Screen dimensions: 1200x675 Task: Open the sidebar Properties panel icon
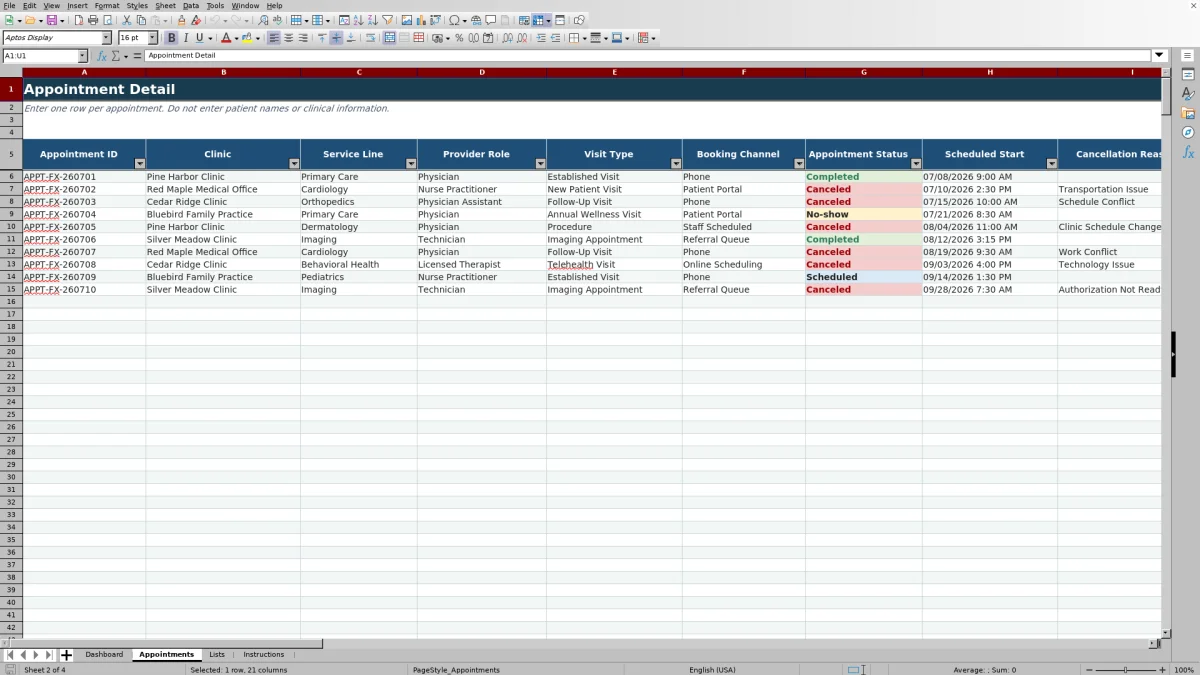point(1188,74)
